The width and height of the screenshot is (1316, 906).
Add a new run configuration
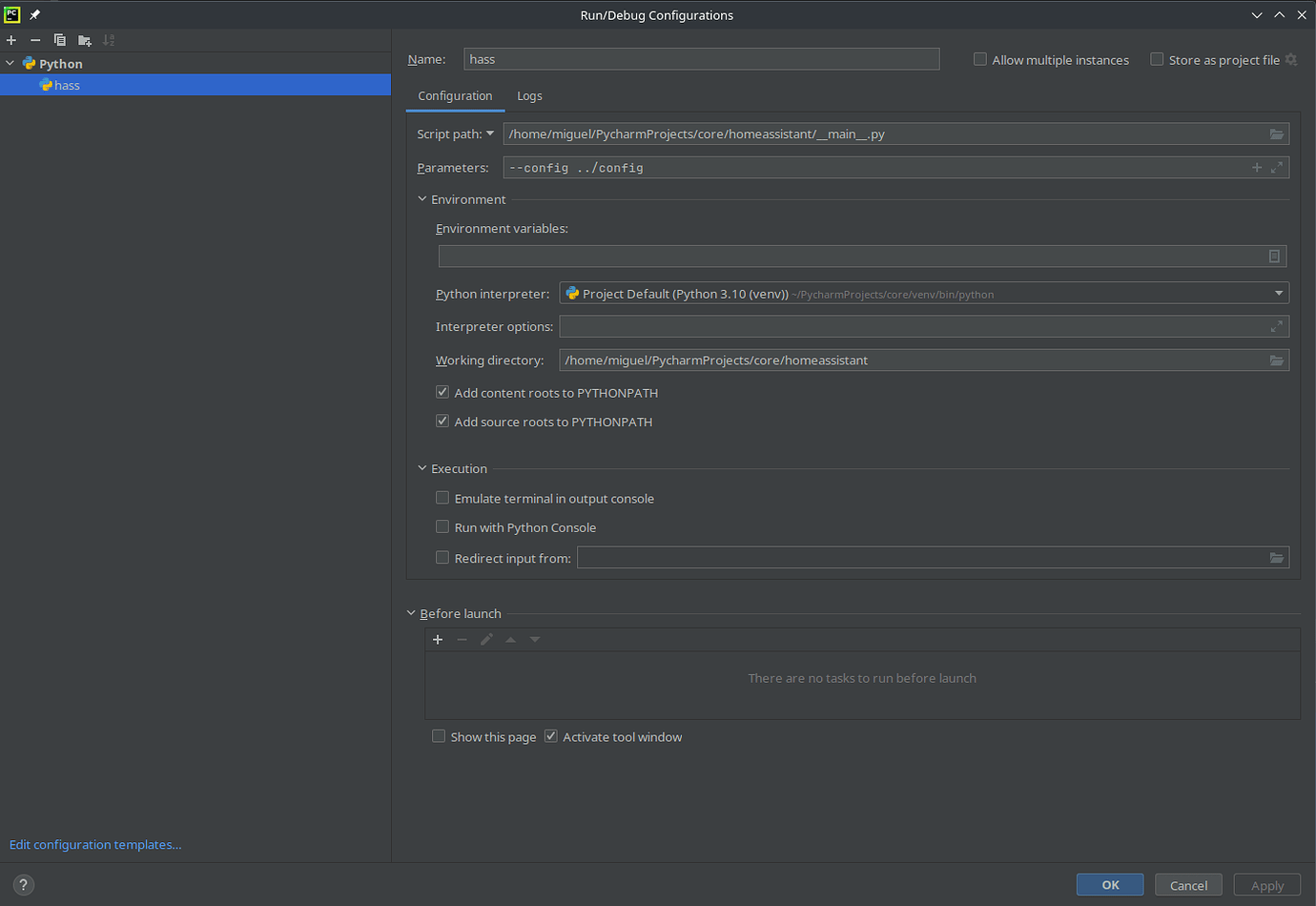pos(10,40)
